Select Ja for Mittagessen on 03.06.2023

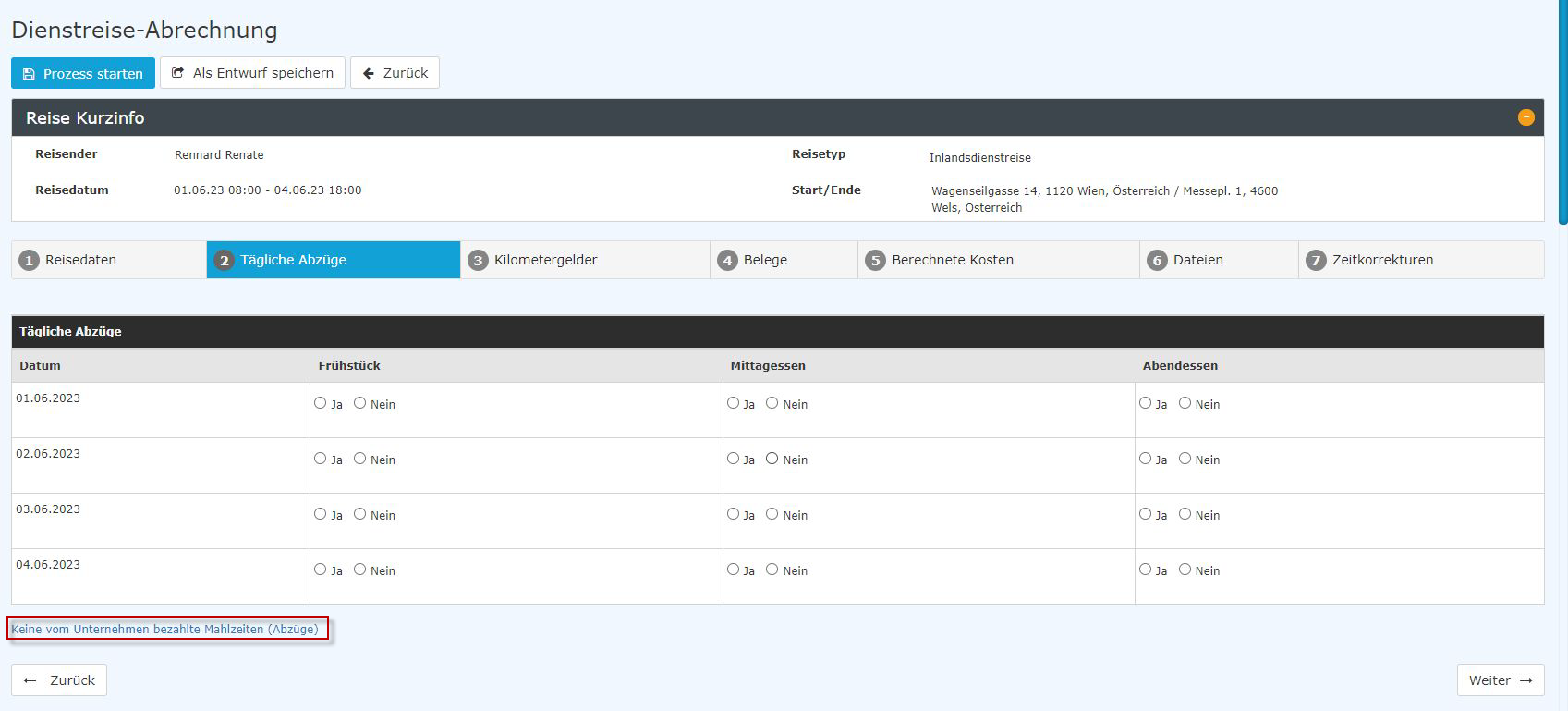733,514
